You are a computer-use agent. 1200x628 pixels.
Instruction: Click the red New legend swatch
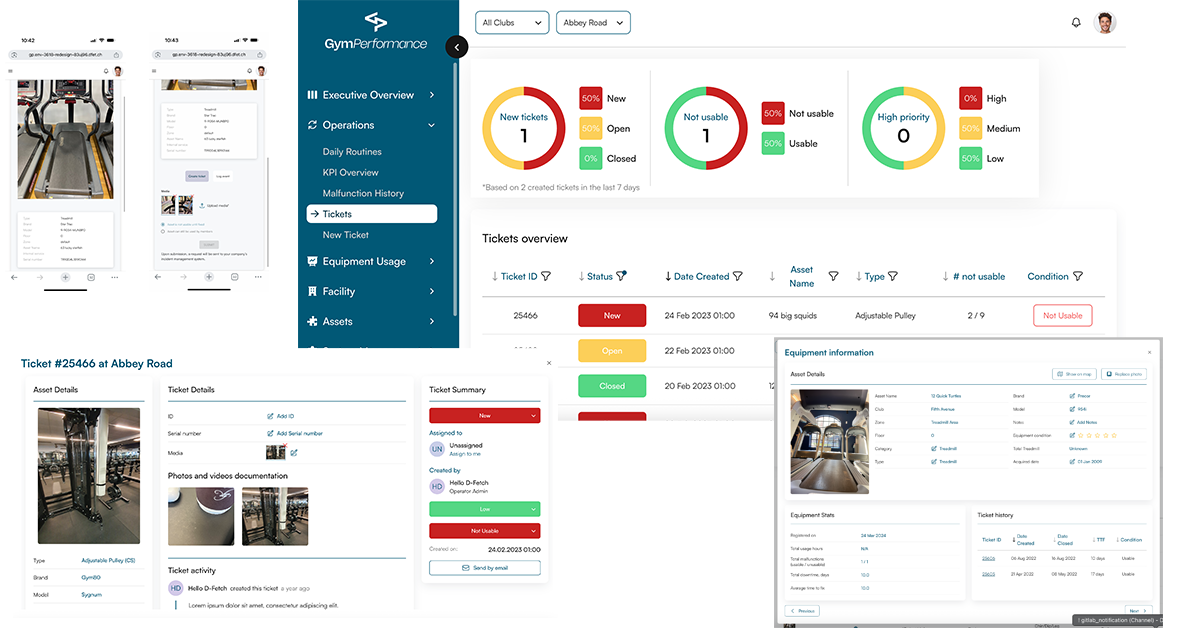coord(590,98)
